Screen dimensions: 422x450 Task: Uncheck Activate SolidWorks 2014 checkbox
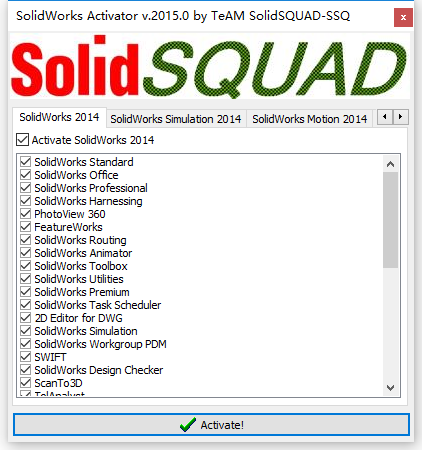[x=22, y=140]
